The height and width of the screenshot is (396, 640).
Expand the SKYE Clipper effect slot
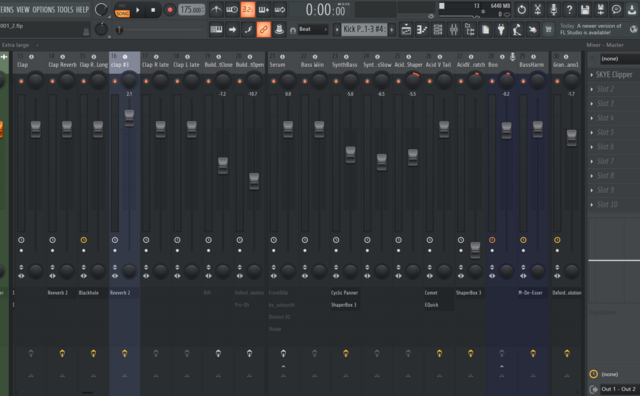(x=592, y=75)
